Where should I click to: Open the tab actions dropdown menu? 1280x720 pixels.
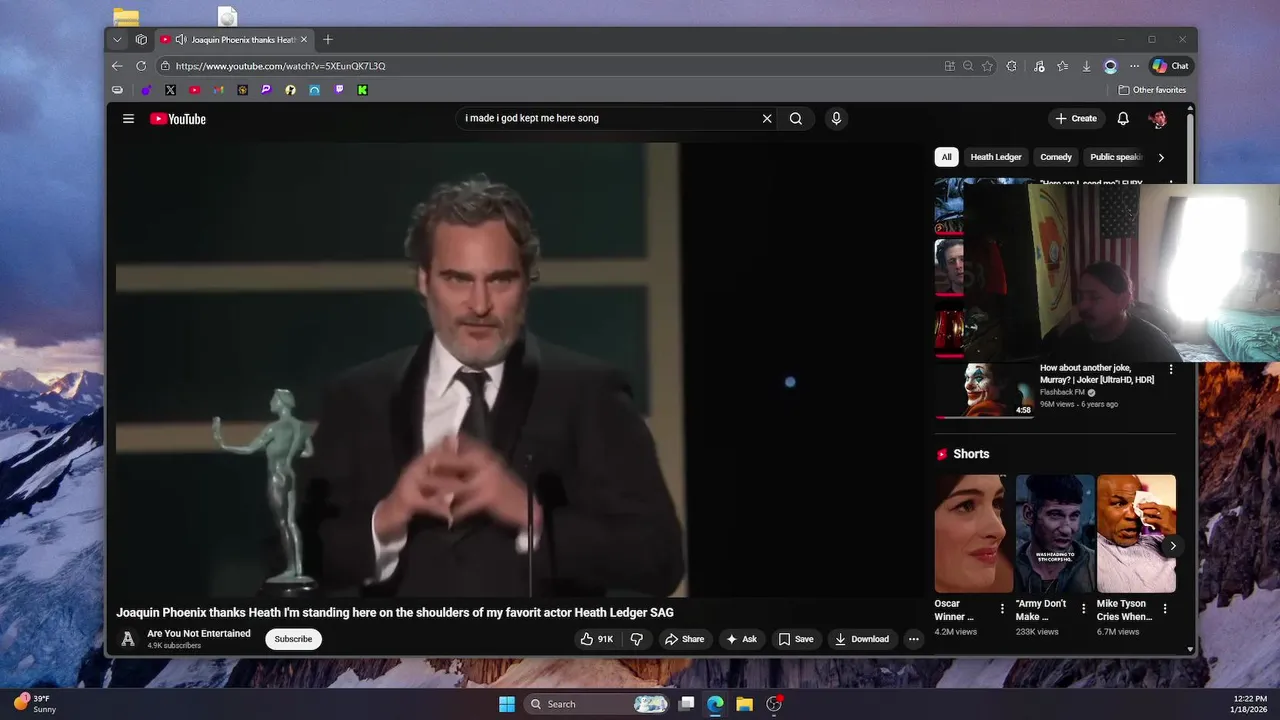(x=117, y=40)
